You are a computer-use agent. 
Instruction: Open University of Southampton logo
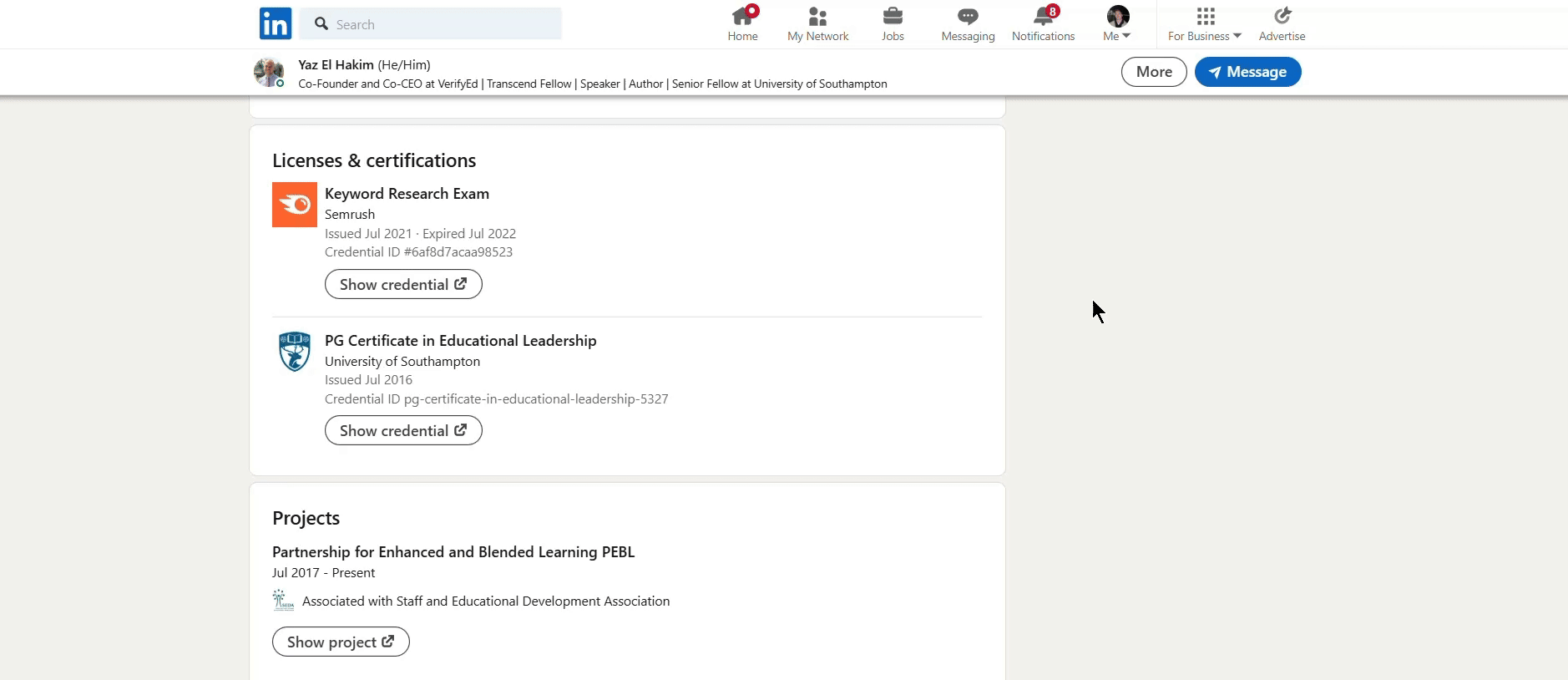(x=295, y=352)
